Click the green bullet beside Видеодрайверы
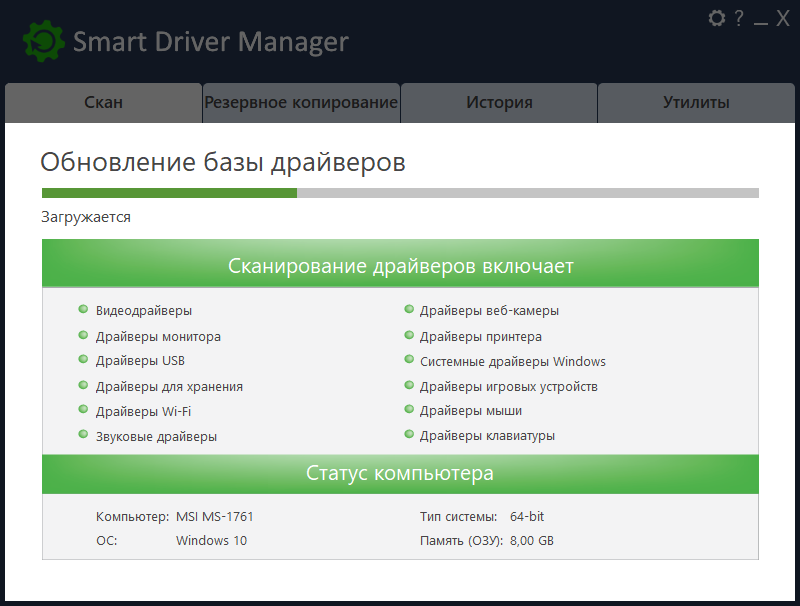Image resolution: width=800 pixels, height=606 pixels. (x=83, y=310)
